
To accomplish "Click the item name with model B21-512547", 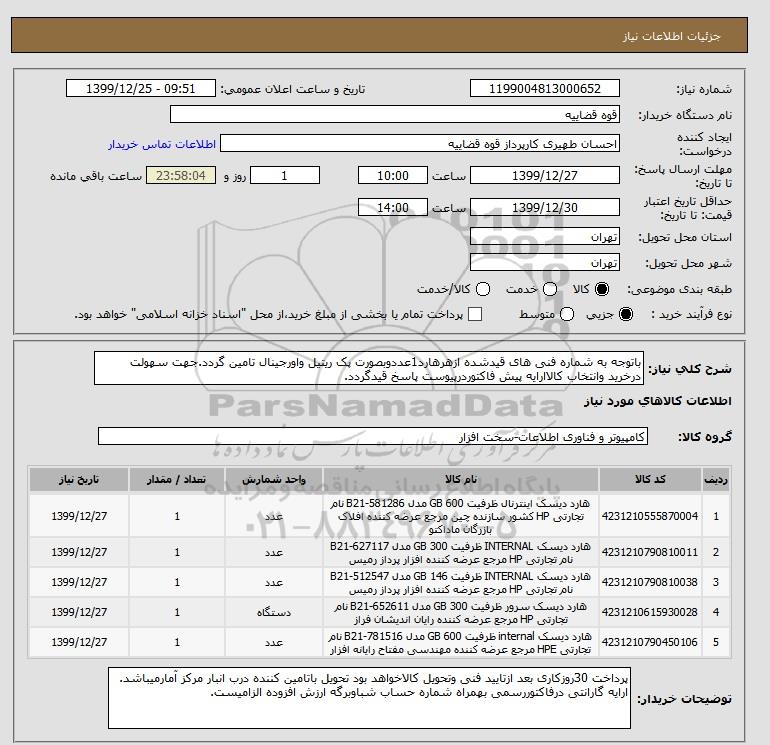I will [461, 582].
